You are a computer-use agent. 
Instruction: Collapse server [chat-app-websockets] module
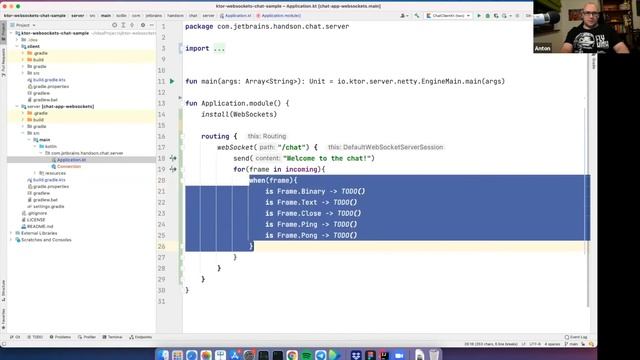coord(17,107)
